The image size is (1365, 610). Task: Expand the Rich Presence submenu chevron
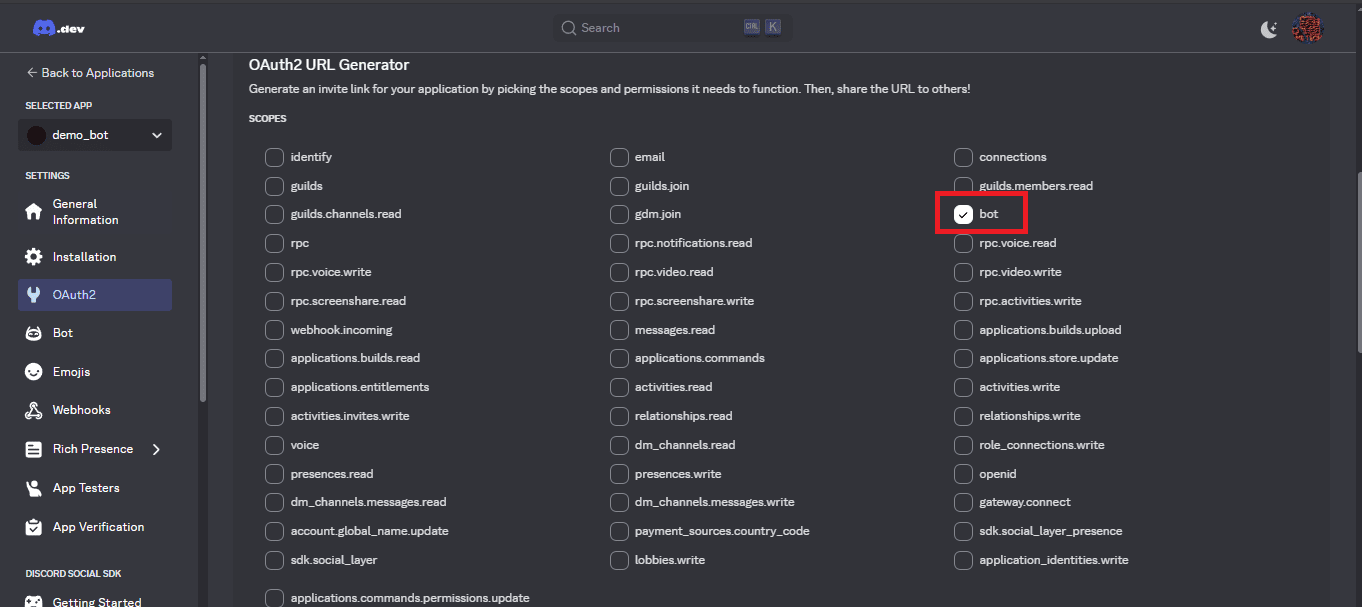click(x=156, y=449)
